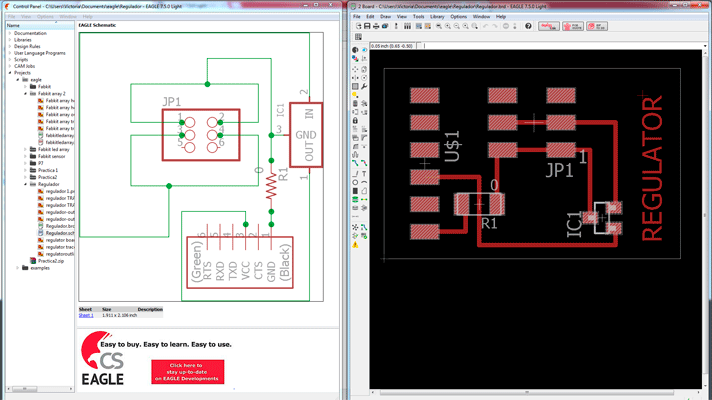The image size is (712, 400).
Task: Select the Circle tool
Action: click(355, 183)
